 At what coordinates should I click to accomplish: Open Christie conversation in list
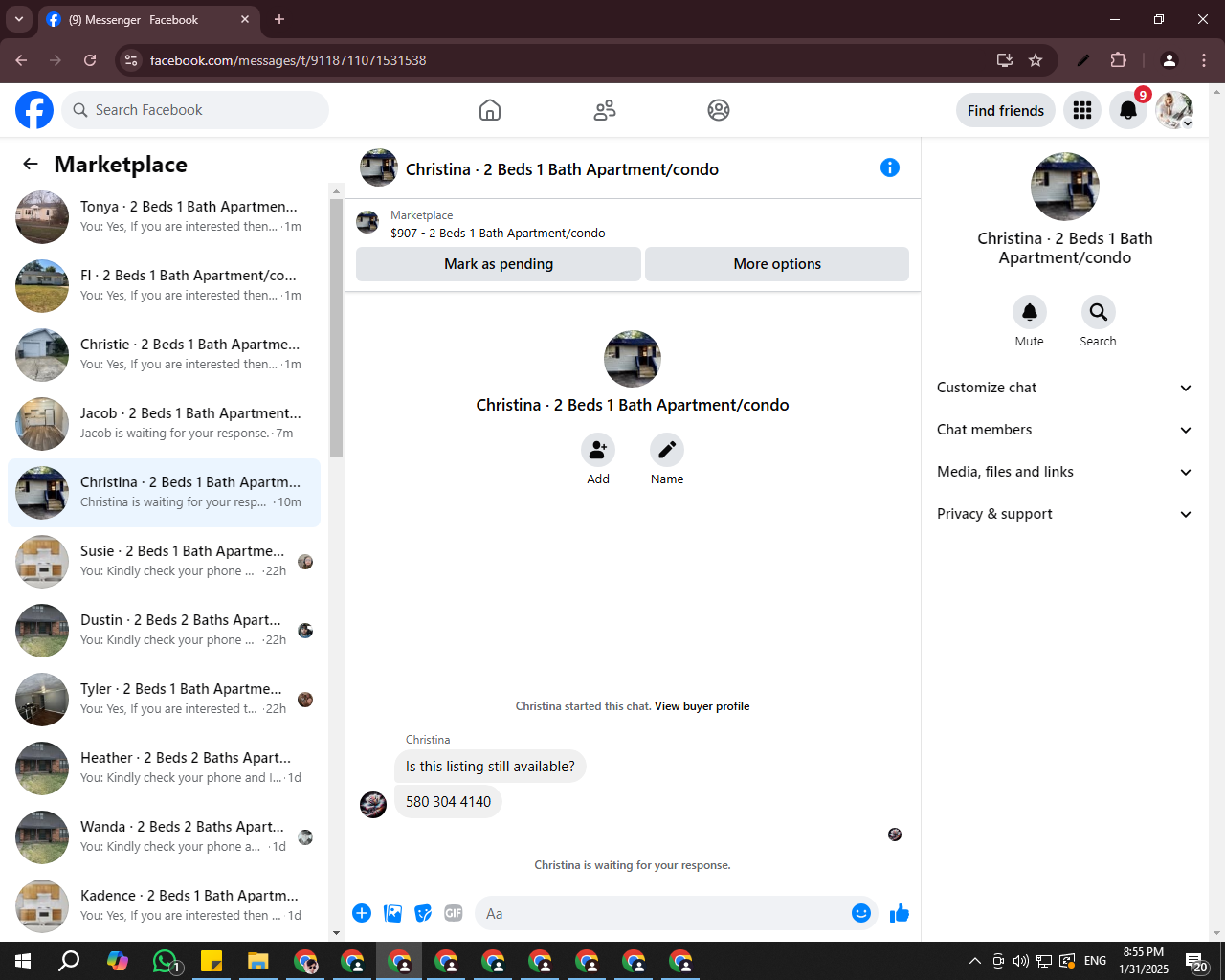tap(164, 355)
